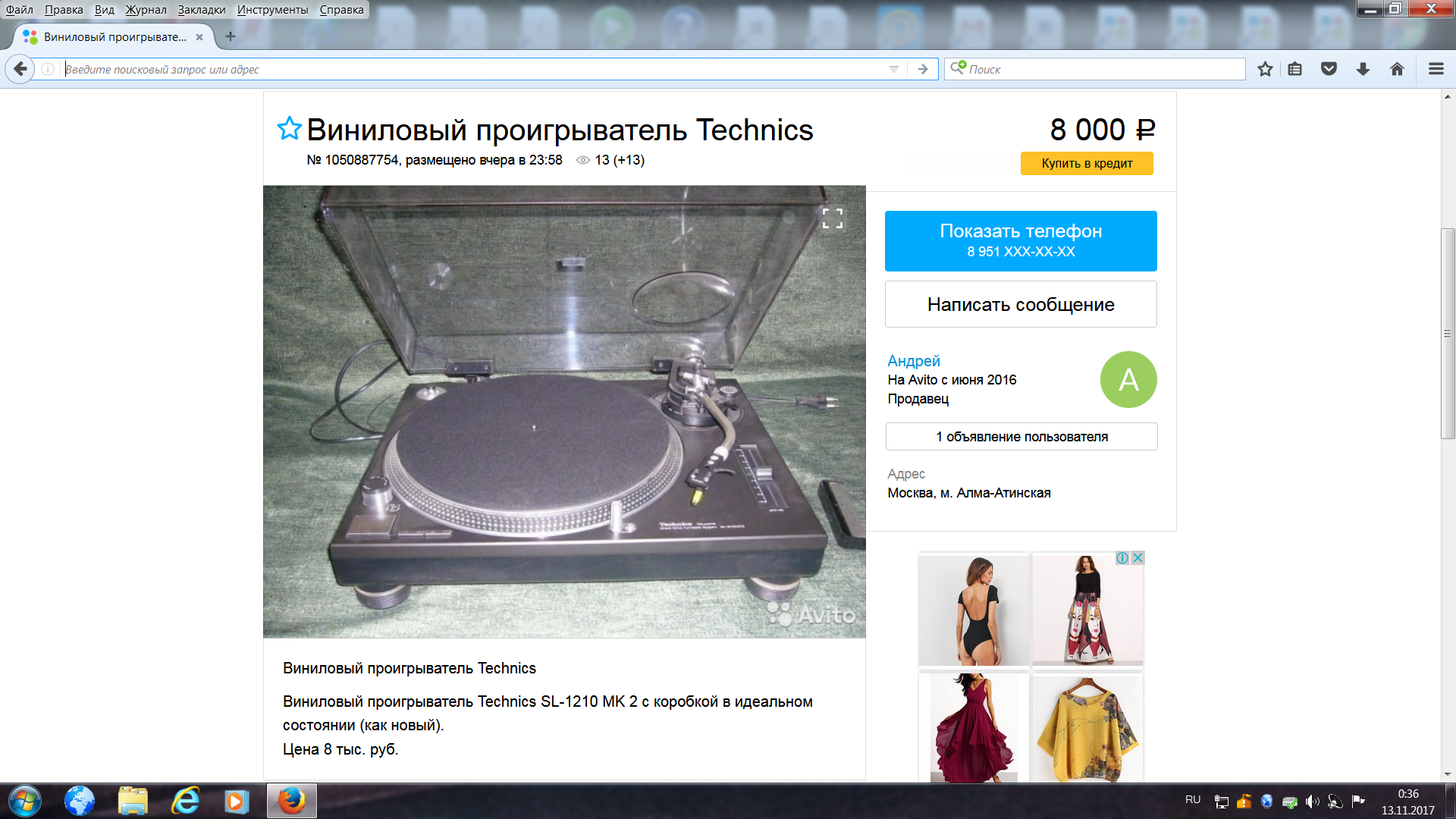Open seller Андрей profile link
The image size is (1456, 819).
[x=913, y=361]
